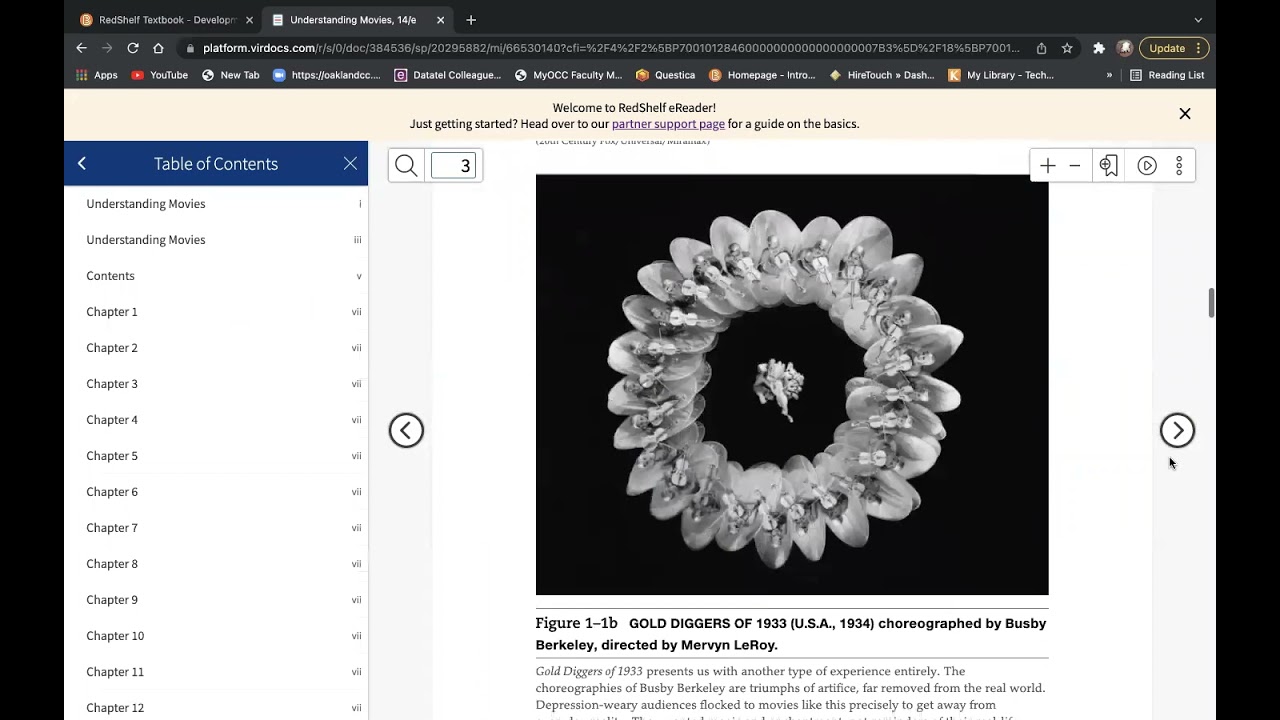Close the Understanding Movies browser tab
1280x720 pixels.
[440, 20]
